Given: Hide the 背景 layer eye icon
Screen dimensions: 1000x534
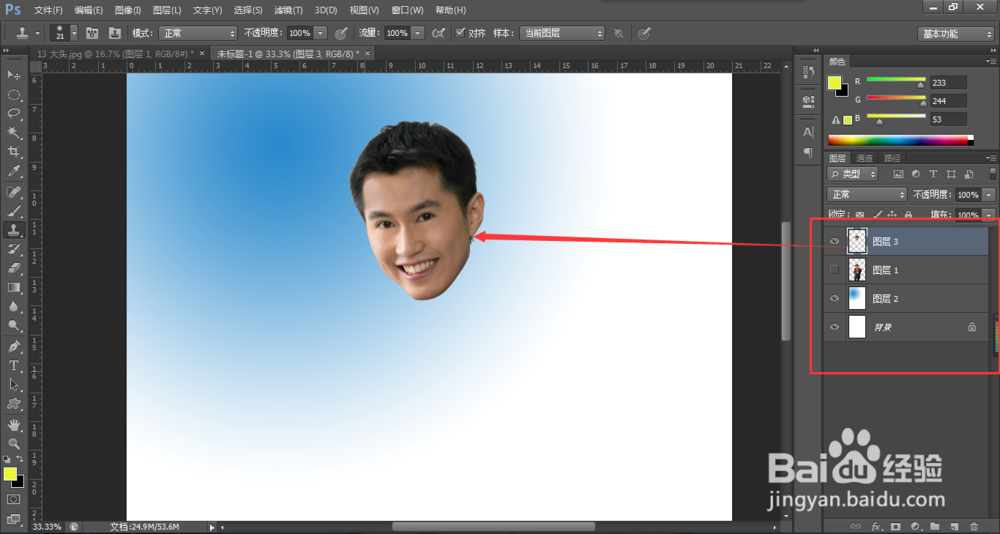Looking at the screenshot, I should [834, 327].
